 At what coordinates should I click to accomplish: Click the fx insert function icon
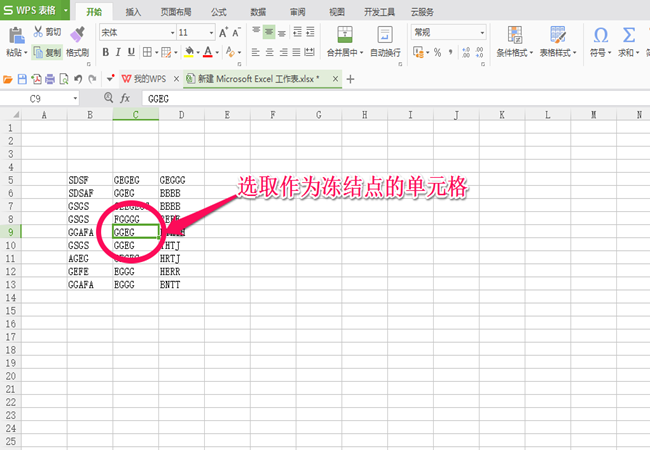click(x=125, y=98)
